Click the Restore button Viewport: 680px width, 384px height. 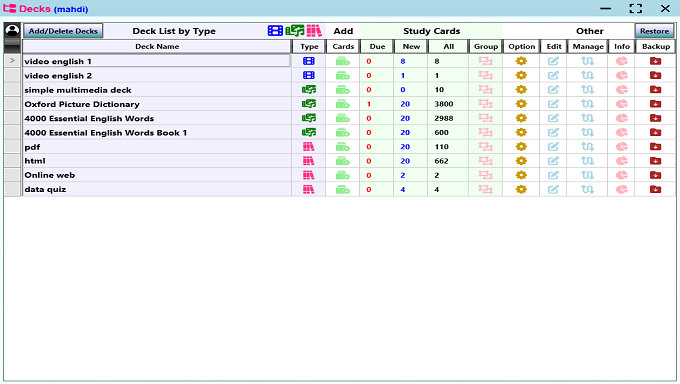pos(654,31)
